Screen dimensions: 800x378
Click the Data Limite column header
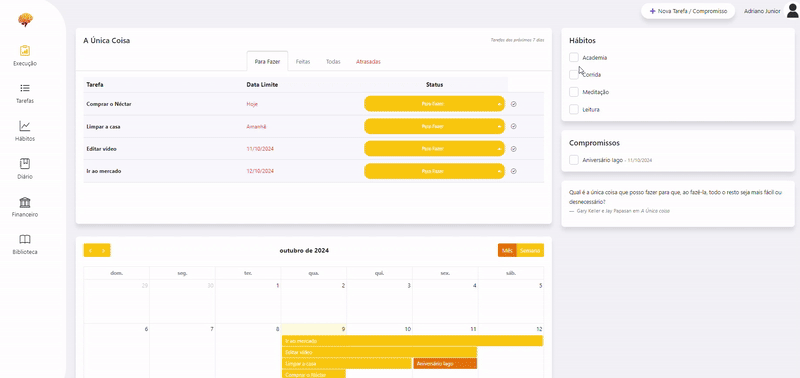(262, 85)
